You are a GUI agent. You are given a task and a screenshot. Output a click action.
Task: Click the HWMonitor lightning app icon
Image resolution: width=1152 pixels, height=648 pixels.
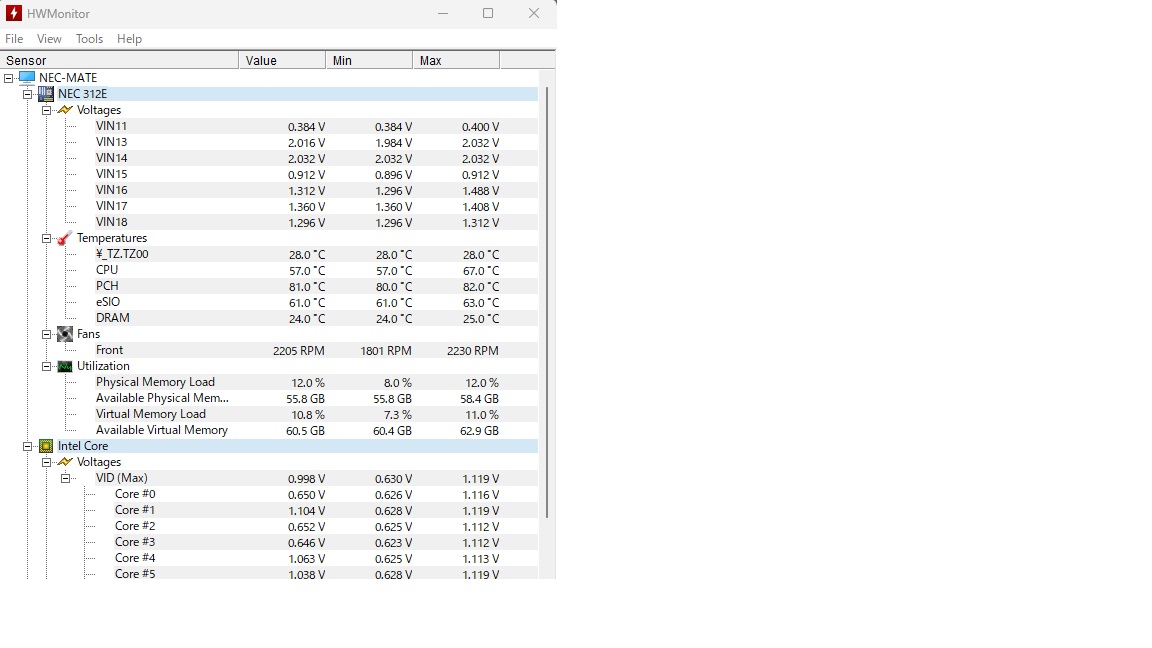coord(14,13)
